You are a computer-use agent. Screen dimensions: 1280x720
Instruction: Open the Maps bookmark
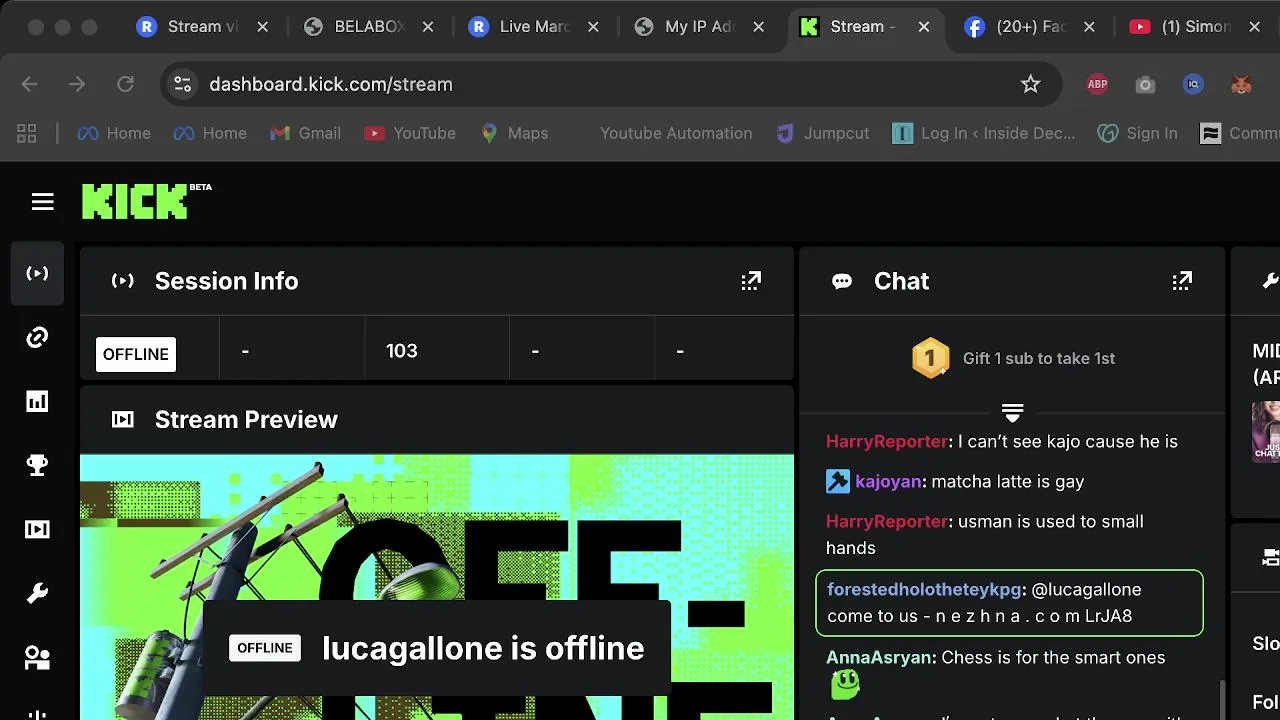coord(514,133)
